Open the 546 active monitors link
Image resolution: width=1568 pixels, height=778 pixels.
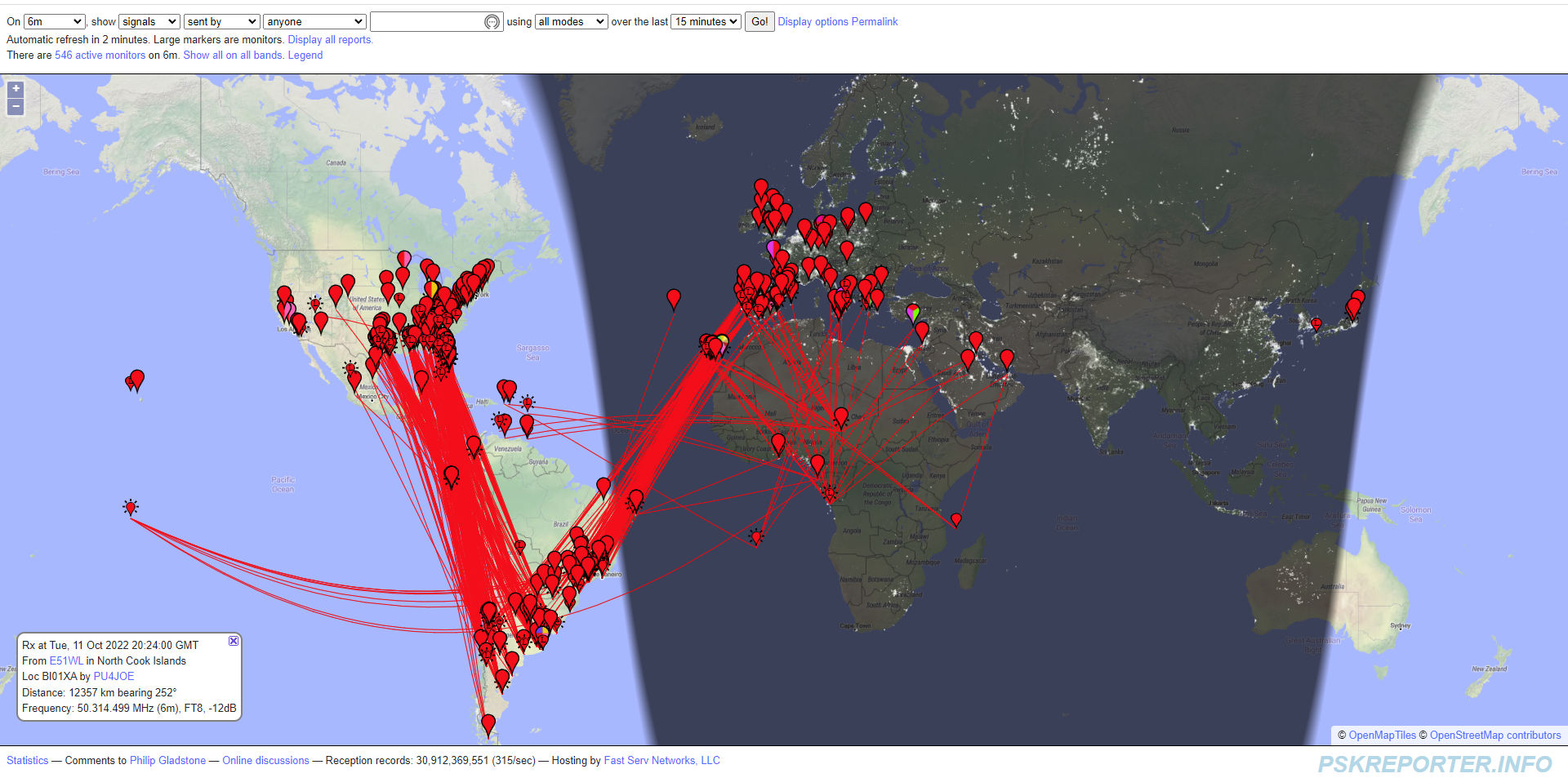(100, 55)
